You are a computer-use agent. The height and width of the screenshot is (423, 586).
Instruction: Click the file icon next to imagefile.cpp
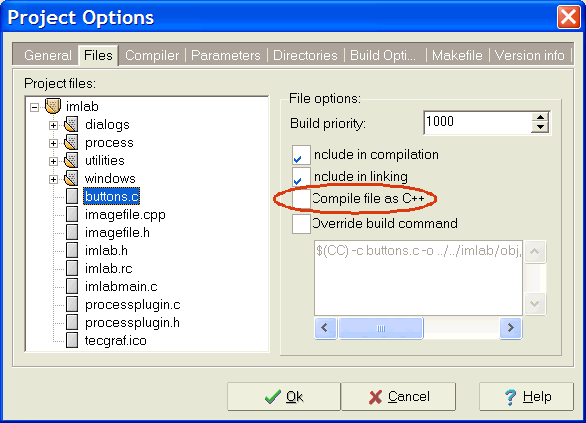(72, 214)
